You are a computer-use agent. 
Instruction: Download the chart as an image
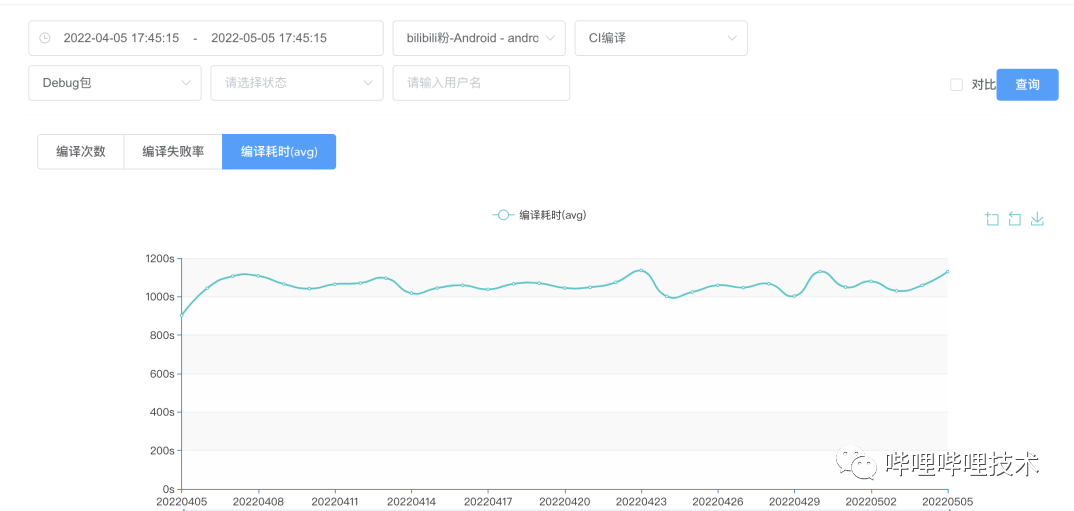coord(1037,219)
